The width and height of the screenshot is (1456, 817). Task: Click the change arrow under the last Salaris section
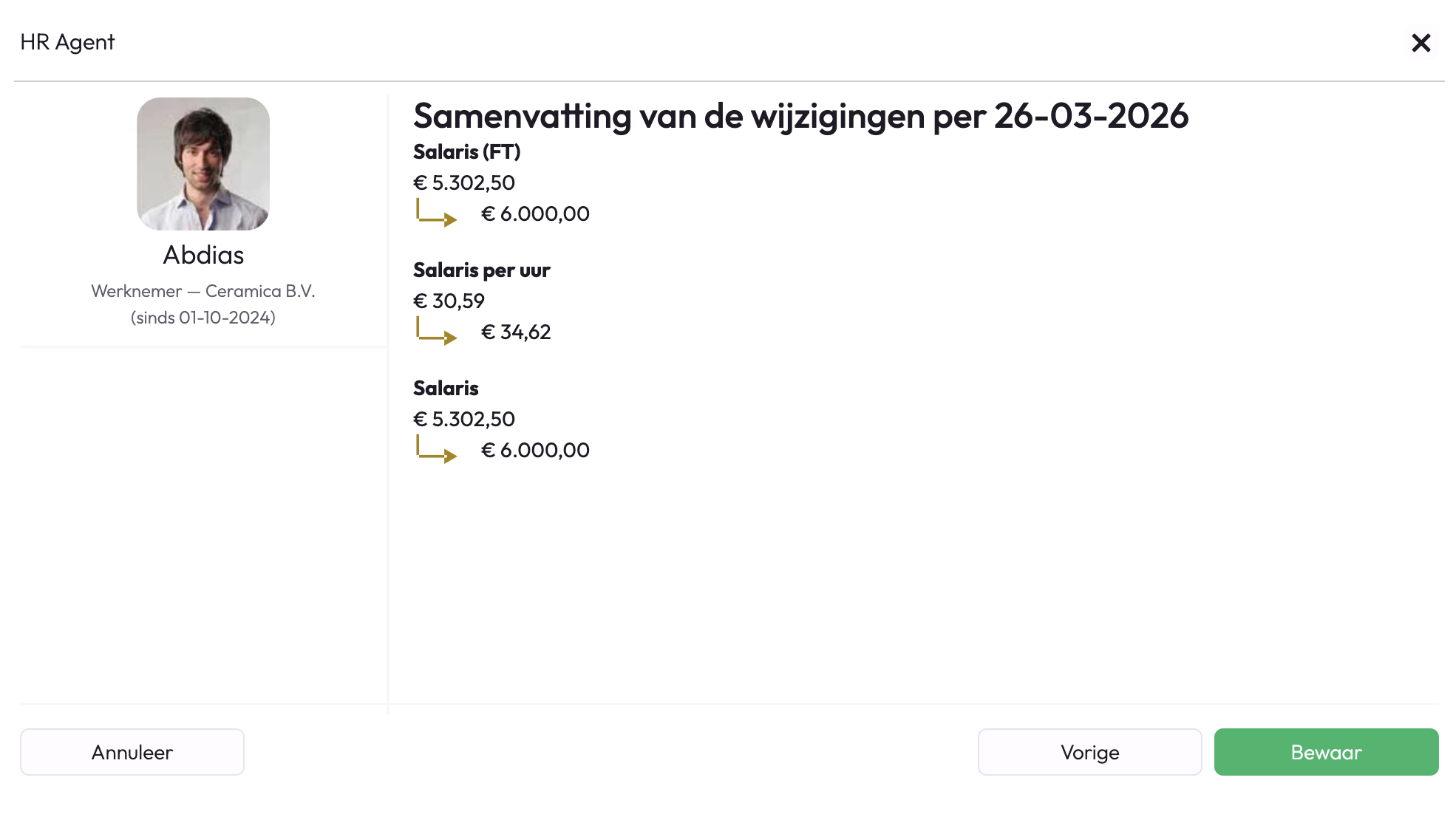click(x=436, y=450)
